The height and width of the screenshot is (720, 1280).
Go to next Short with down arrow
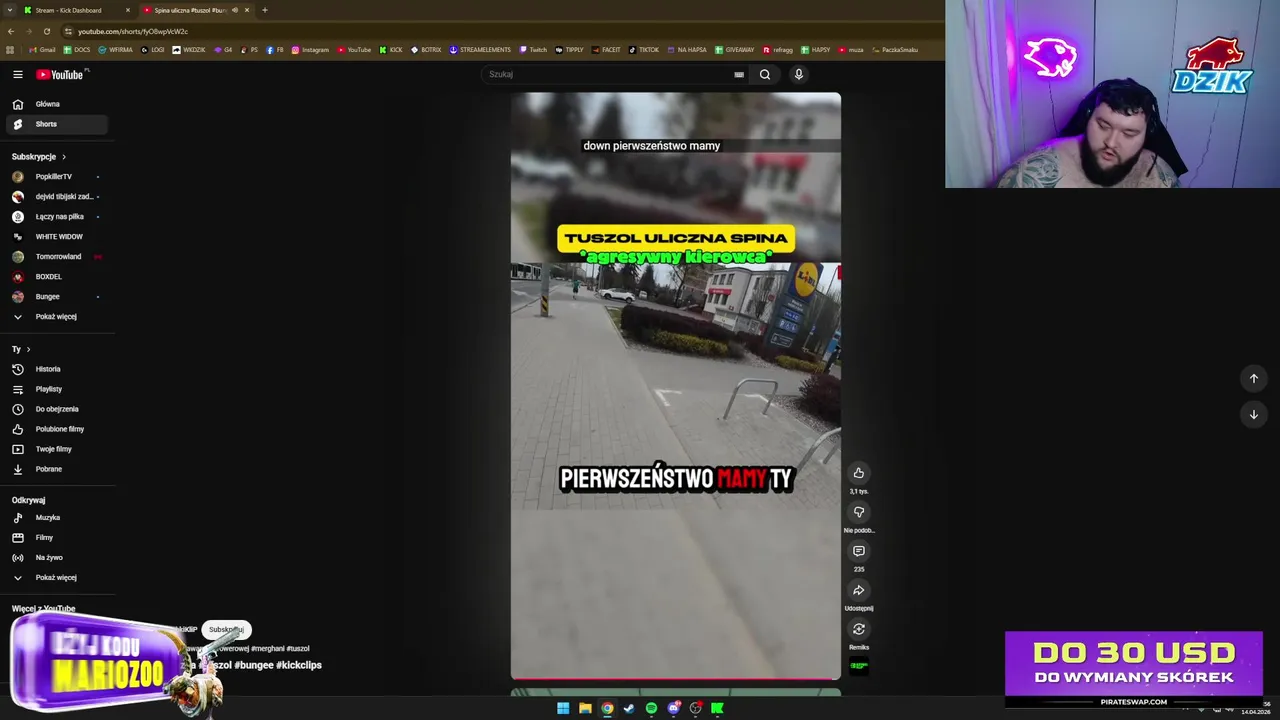(x=1253, y=414)
